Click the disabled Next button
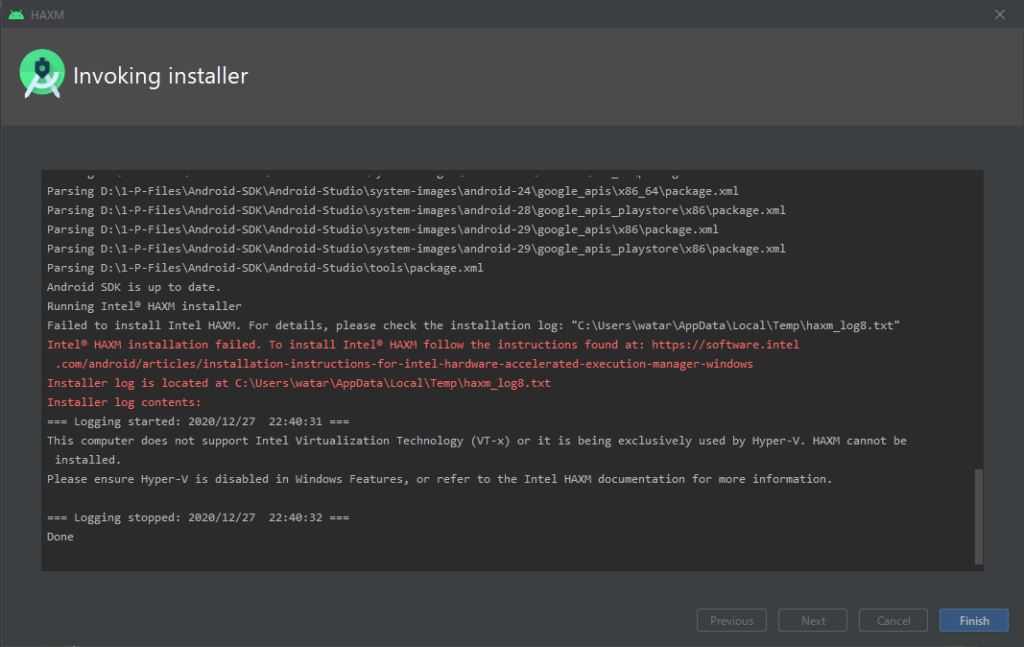 click(x=812, y=620)
